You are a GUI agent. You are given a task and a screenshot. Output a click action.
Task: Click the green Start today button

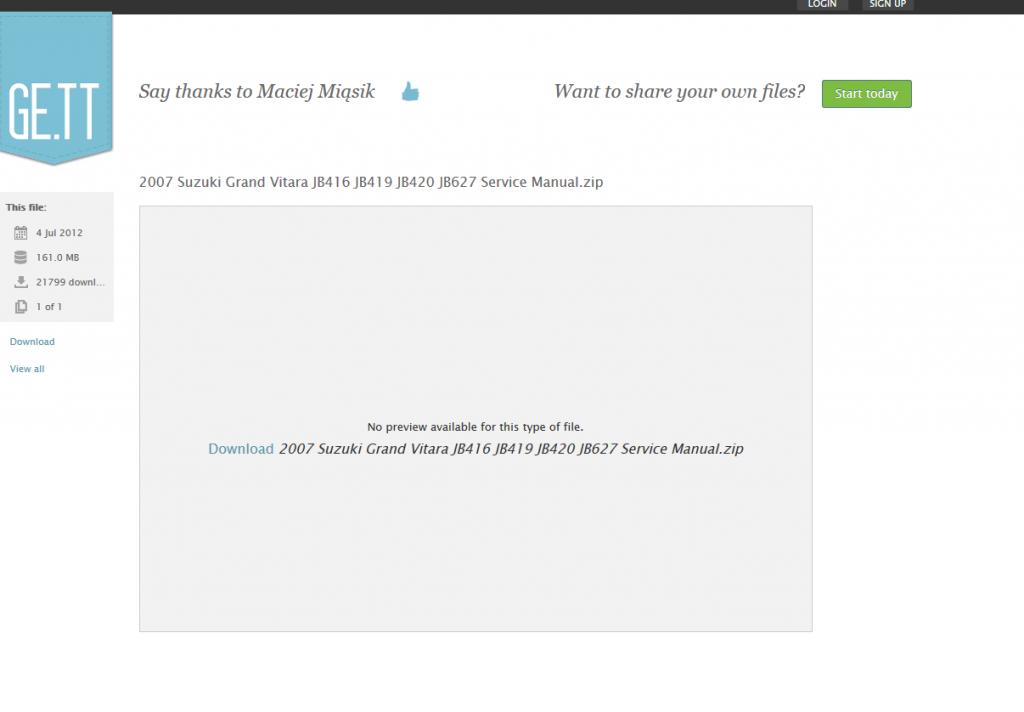coord(867,94)
